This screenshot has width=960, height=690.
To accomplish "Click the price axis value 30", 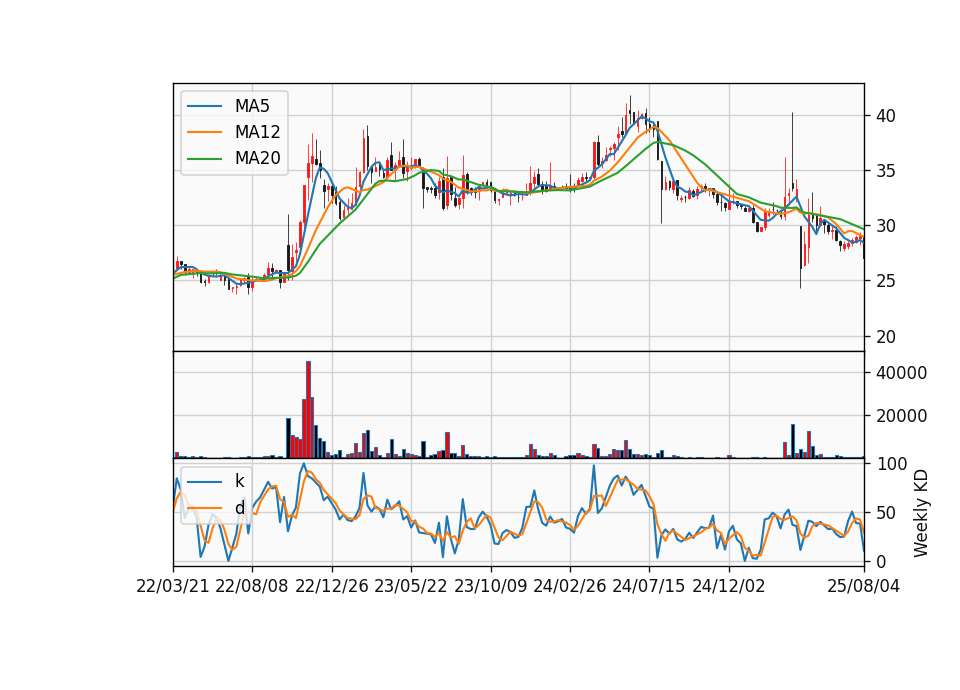I will click(885, 226).
